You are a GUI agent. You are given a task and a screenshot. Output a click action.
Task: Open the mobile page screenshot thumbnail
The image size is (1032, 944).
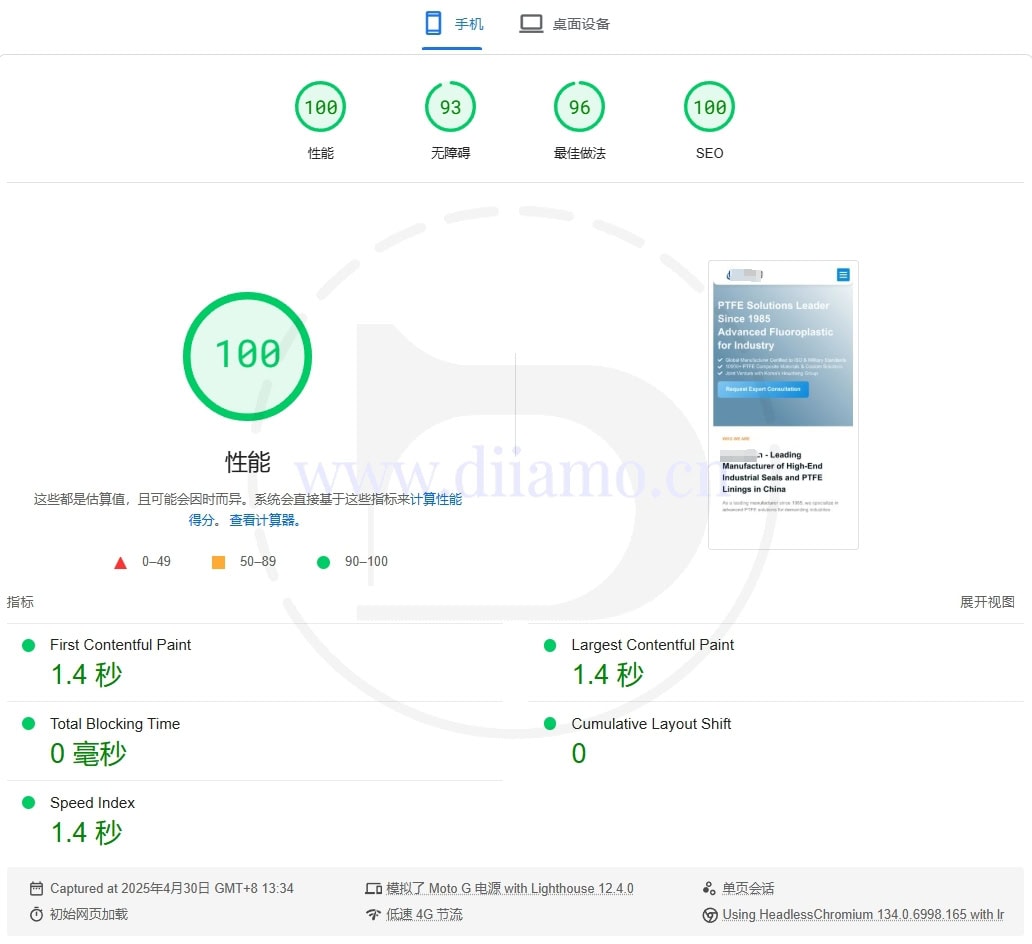click(783, 404)
